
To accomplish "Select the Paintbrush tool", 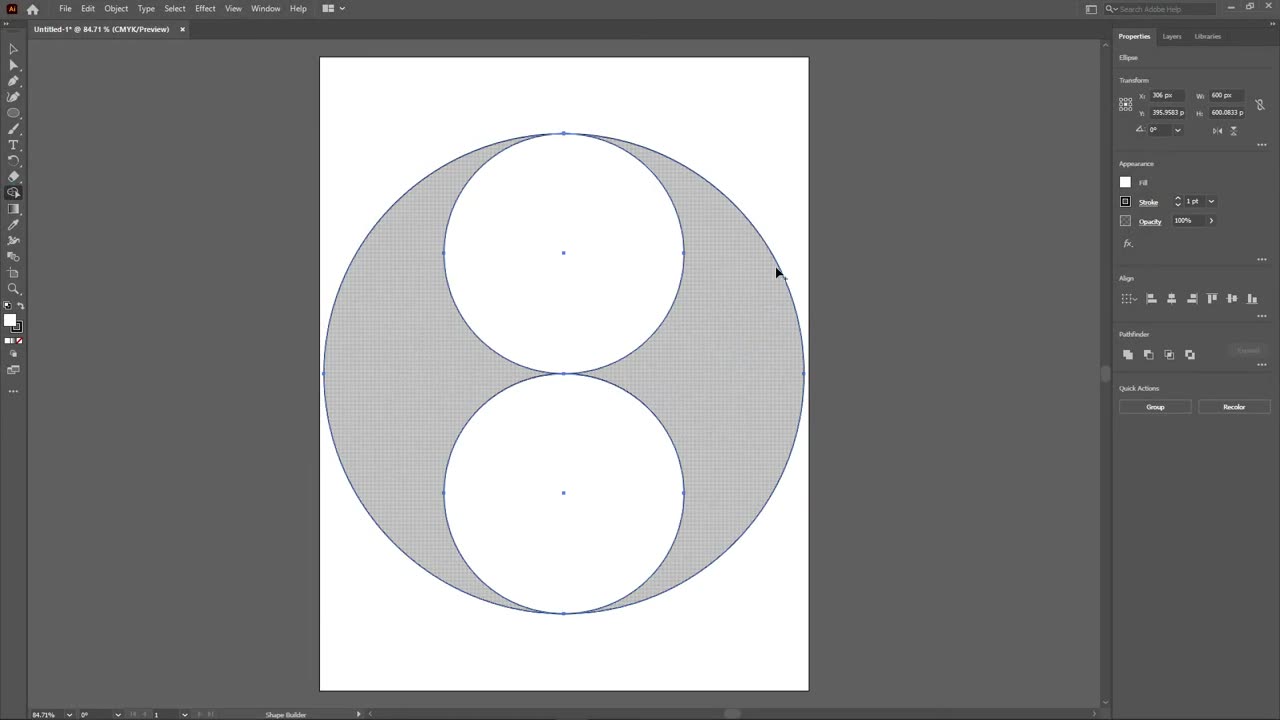I will coord(13,128).
